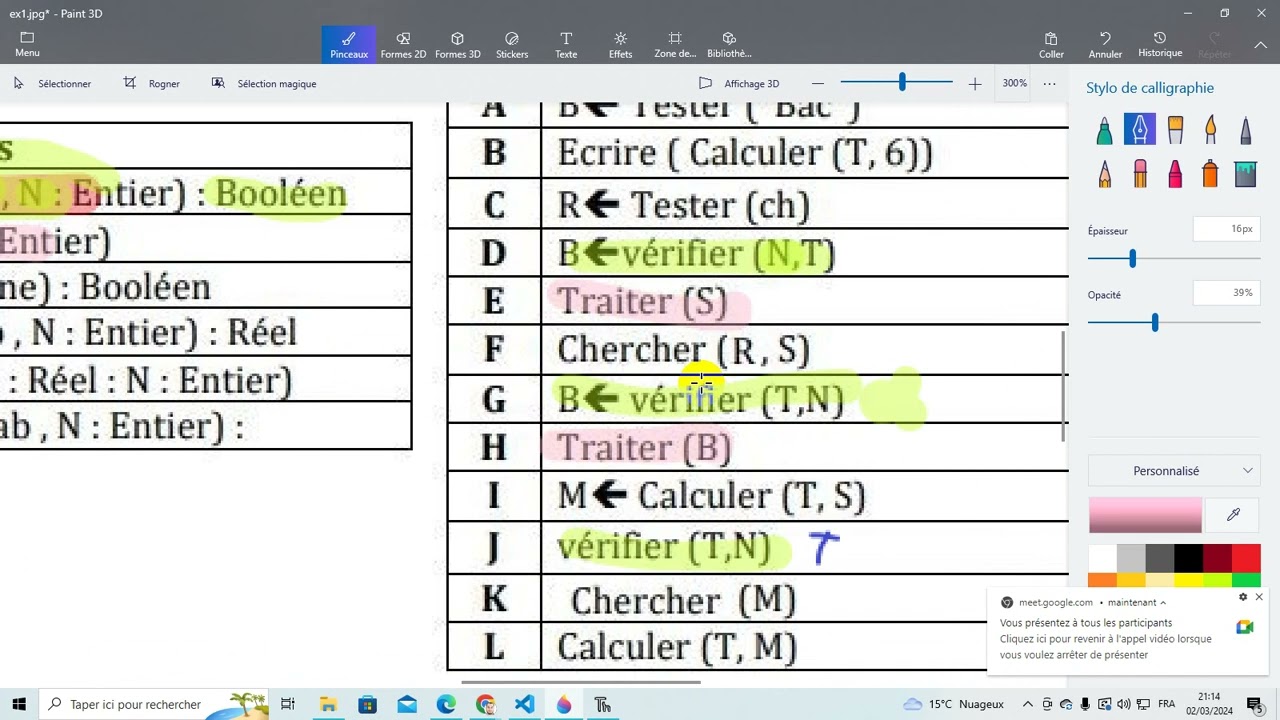Click the zoom slider handle

click(902, 83)
